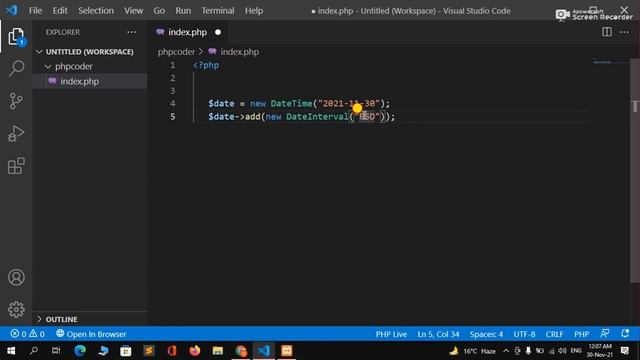The width and height of the screenshot is (640, 360).
Task: Open the Help menu
Action: click(x=254, y=11)
